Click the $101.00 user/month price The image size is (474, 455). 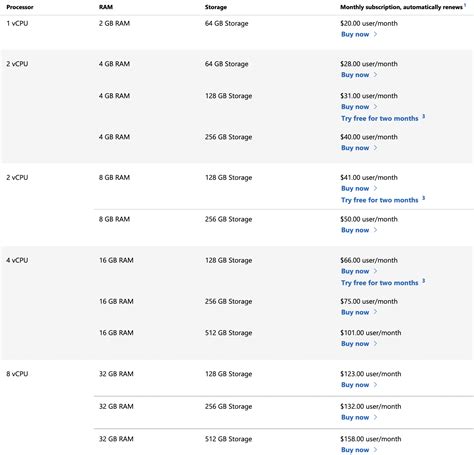[371, 332]
